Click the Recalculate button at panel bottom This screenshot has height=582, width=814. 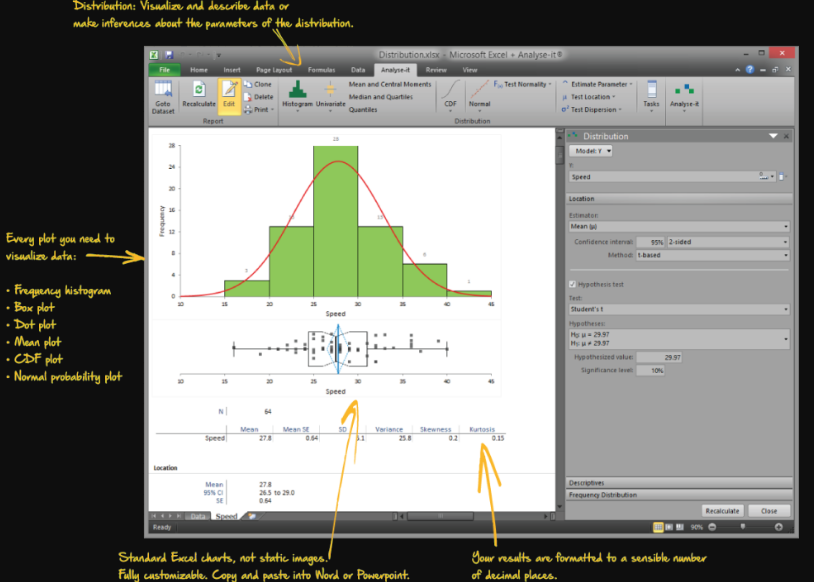pos(722,510)
